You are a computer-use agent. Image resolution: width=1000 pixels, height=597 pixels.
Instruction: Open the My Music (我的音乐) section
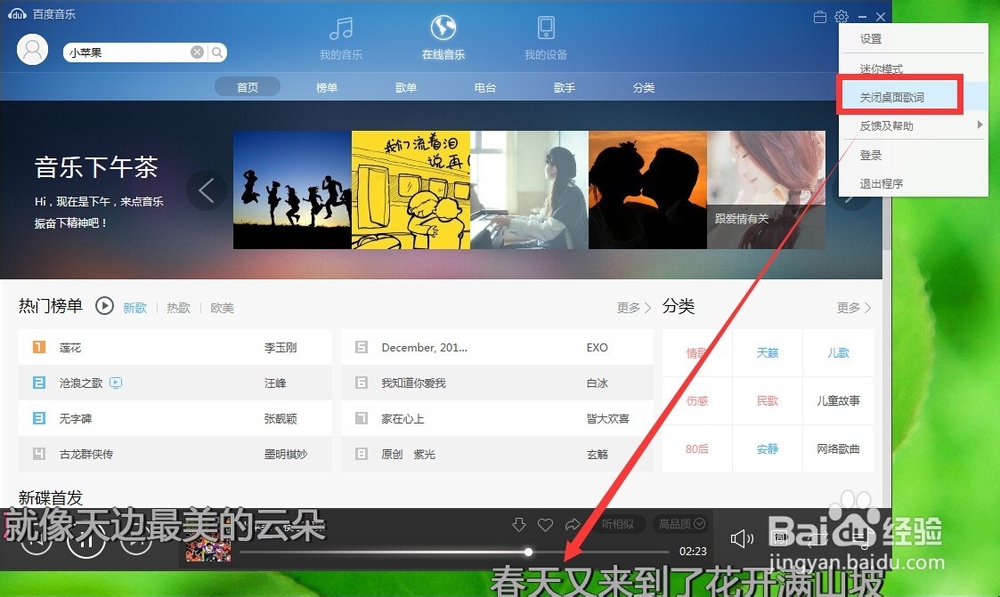[x=341, y=38]
